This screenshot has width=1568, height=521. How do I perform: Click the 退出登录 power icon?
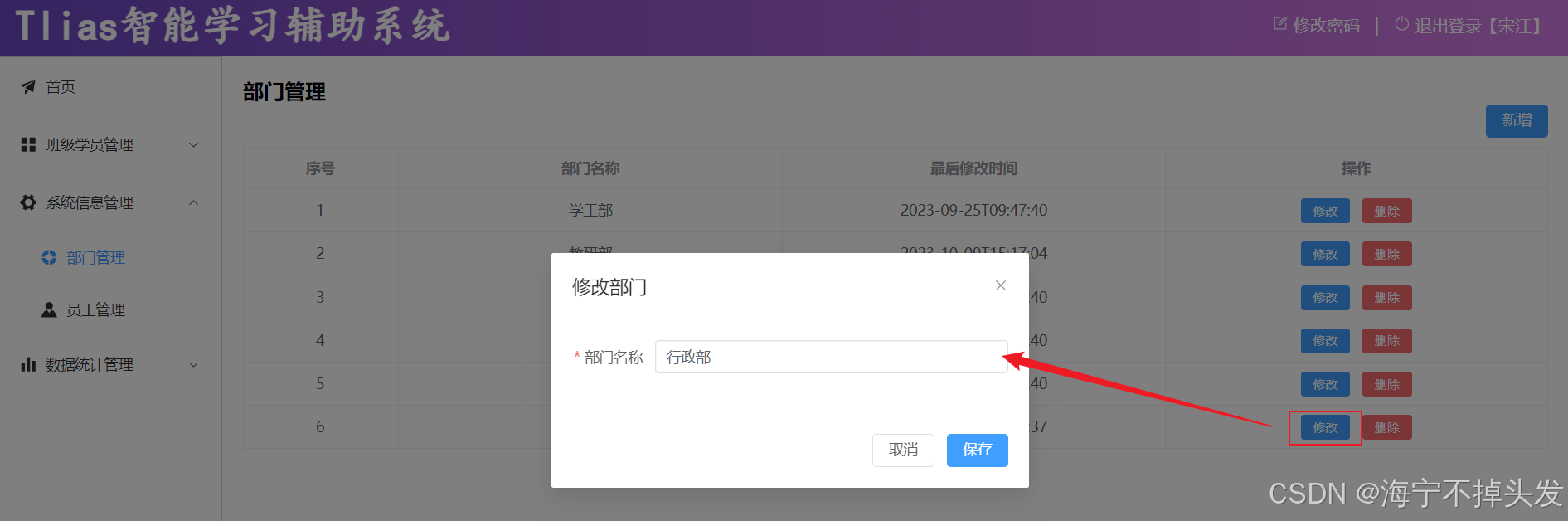[x=1401, y=24]
